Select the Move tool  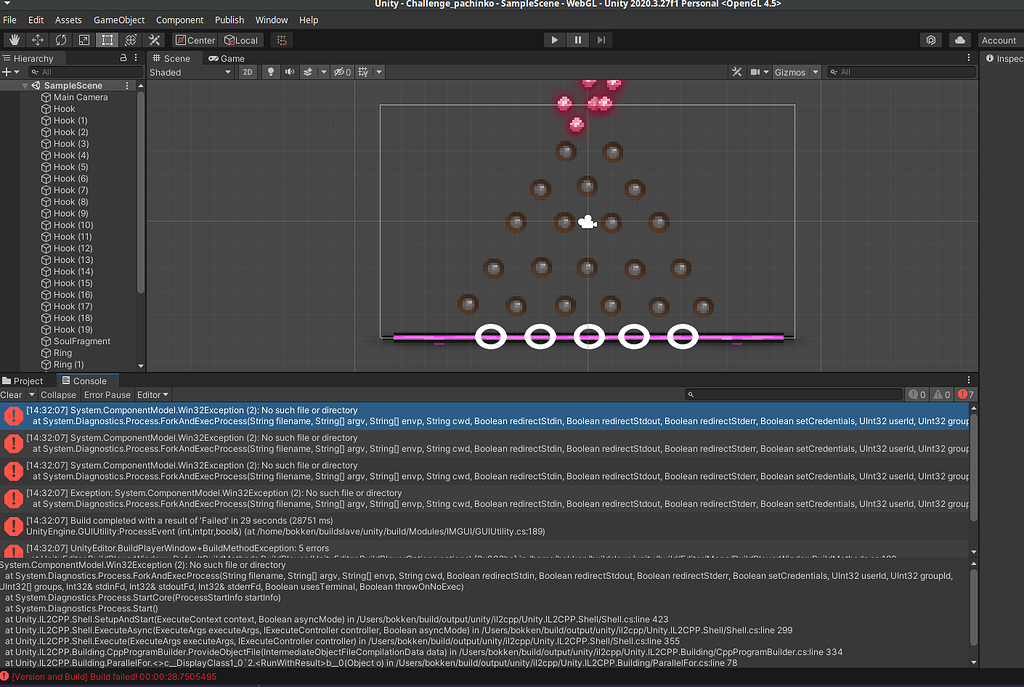point(37,40)
